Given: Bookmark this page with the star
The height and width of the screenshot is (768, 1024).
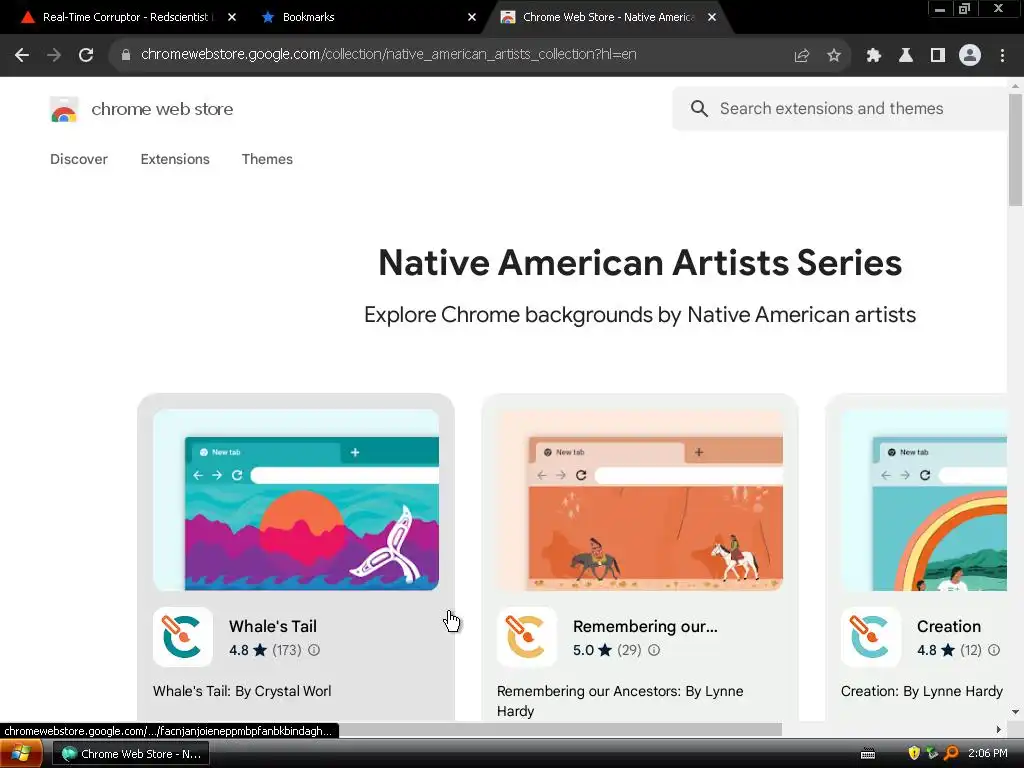Looking at the screenshot, I should [833, 55].
